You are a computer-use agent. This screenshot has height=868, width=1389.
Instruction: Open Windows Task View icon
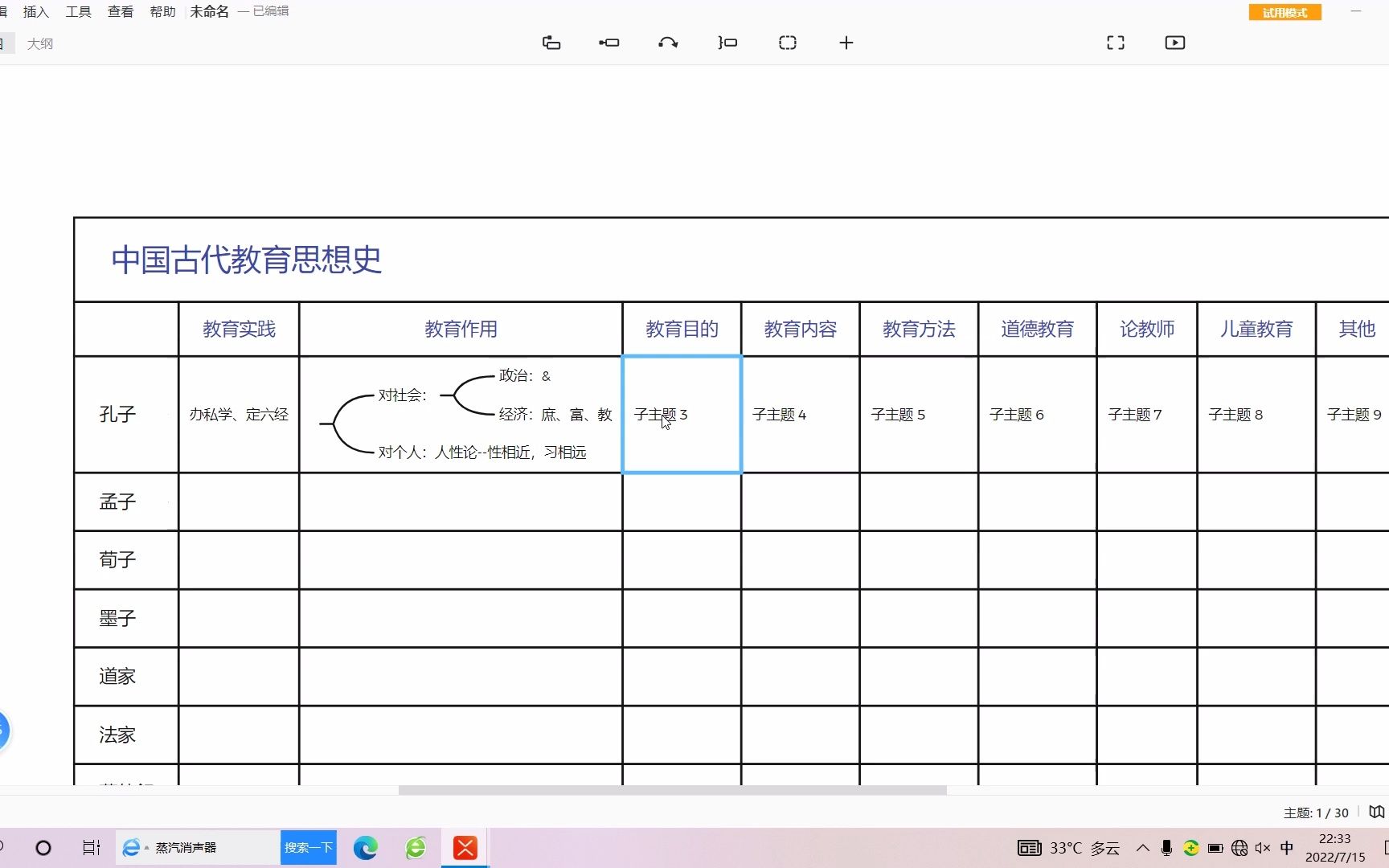(92, 848)
